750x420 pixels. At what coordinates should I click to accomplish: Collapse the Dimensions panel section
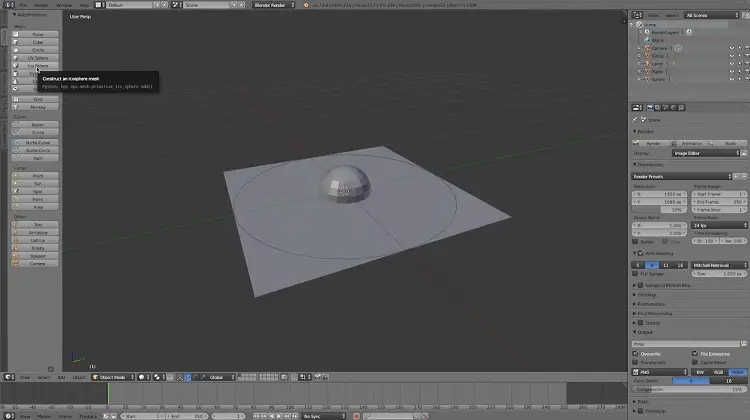(x=635, y=165)
